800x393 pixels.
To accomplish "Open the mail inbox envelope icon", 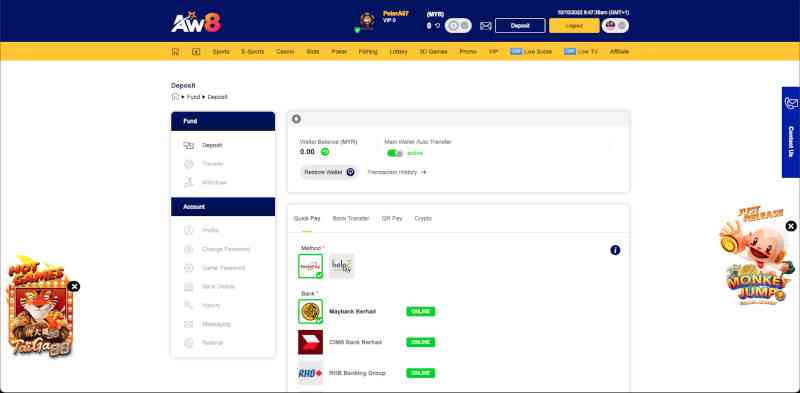I will coord(486,26).
